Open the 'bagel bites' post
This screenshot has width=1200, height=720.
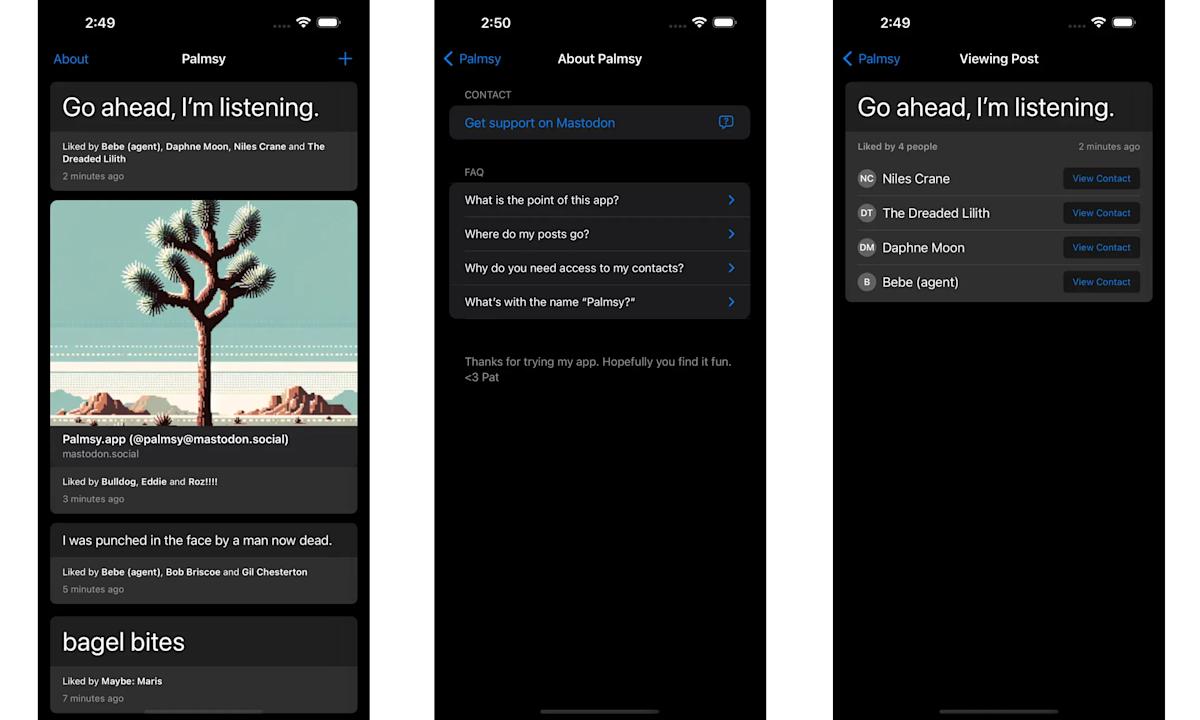tap(204, 664)
